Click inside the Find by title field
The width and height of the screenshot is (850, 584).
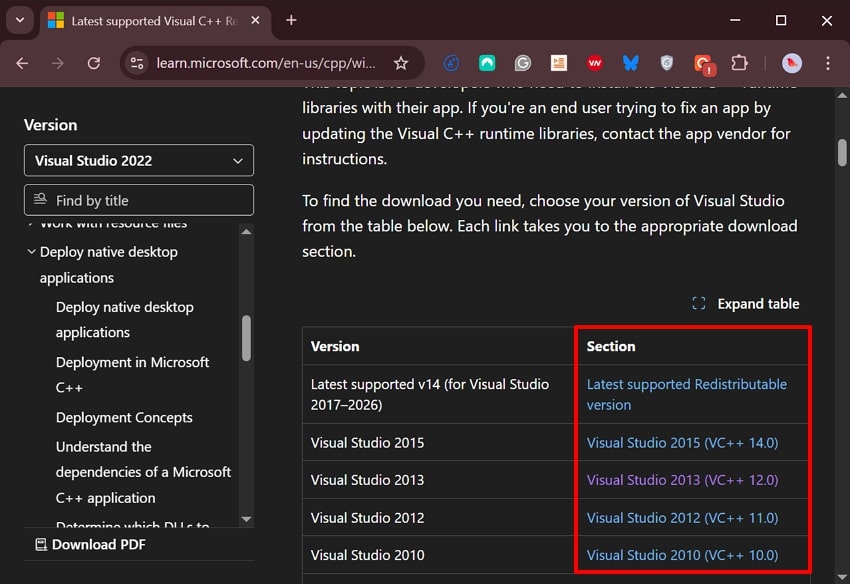pyautogui.click(x=138, y=199)
